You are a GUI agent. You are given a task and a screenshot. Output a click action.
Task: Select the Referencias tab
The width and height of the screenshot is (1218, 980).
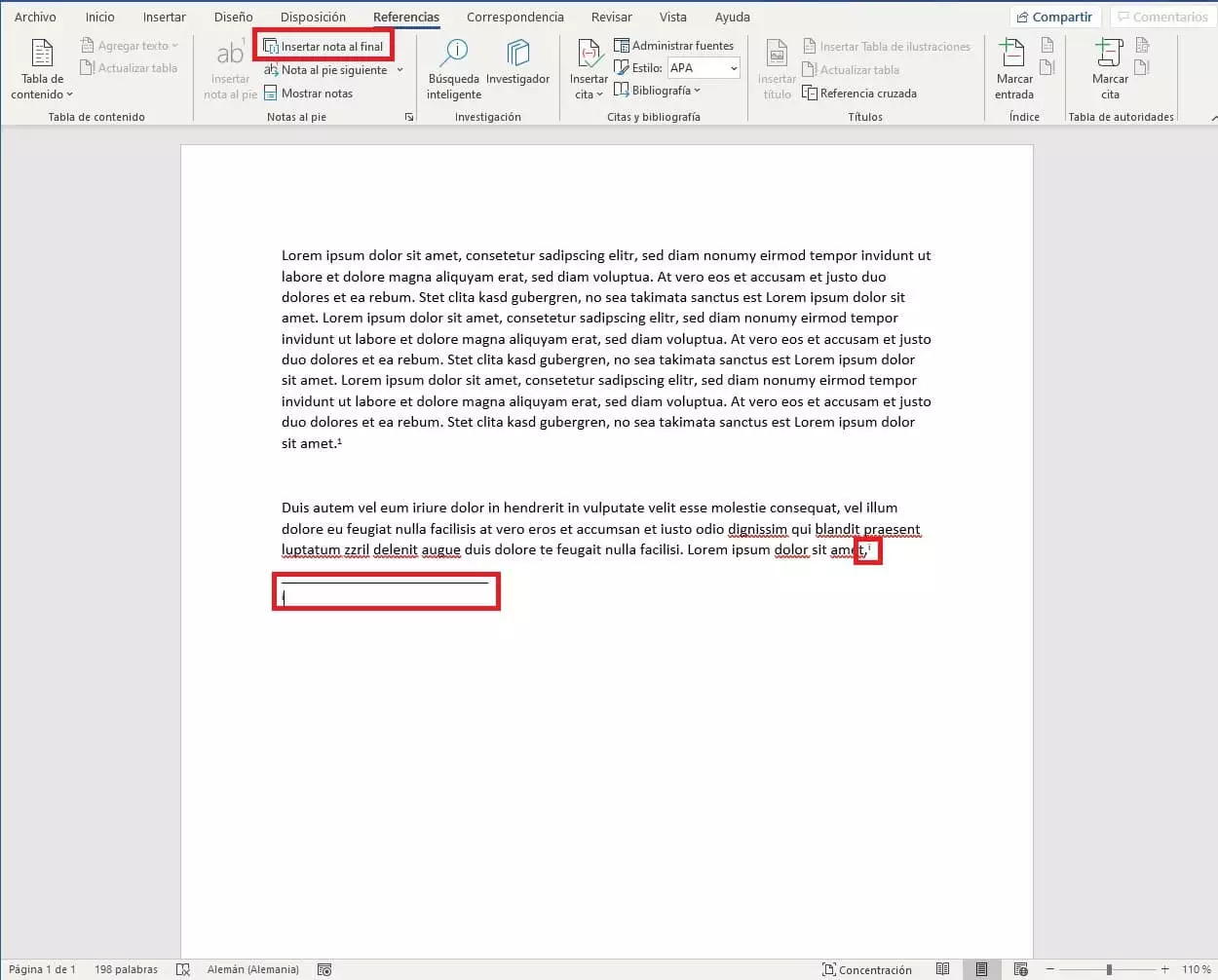click(406, 17)
